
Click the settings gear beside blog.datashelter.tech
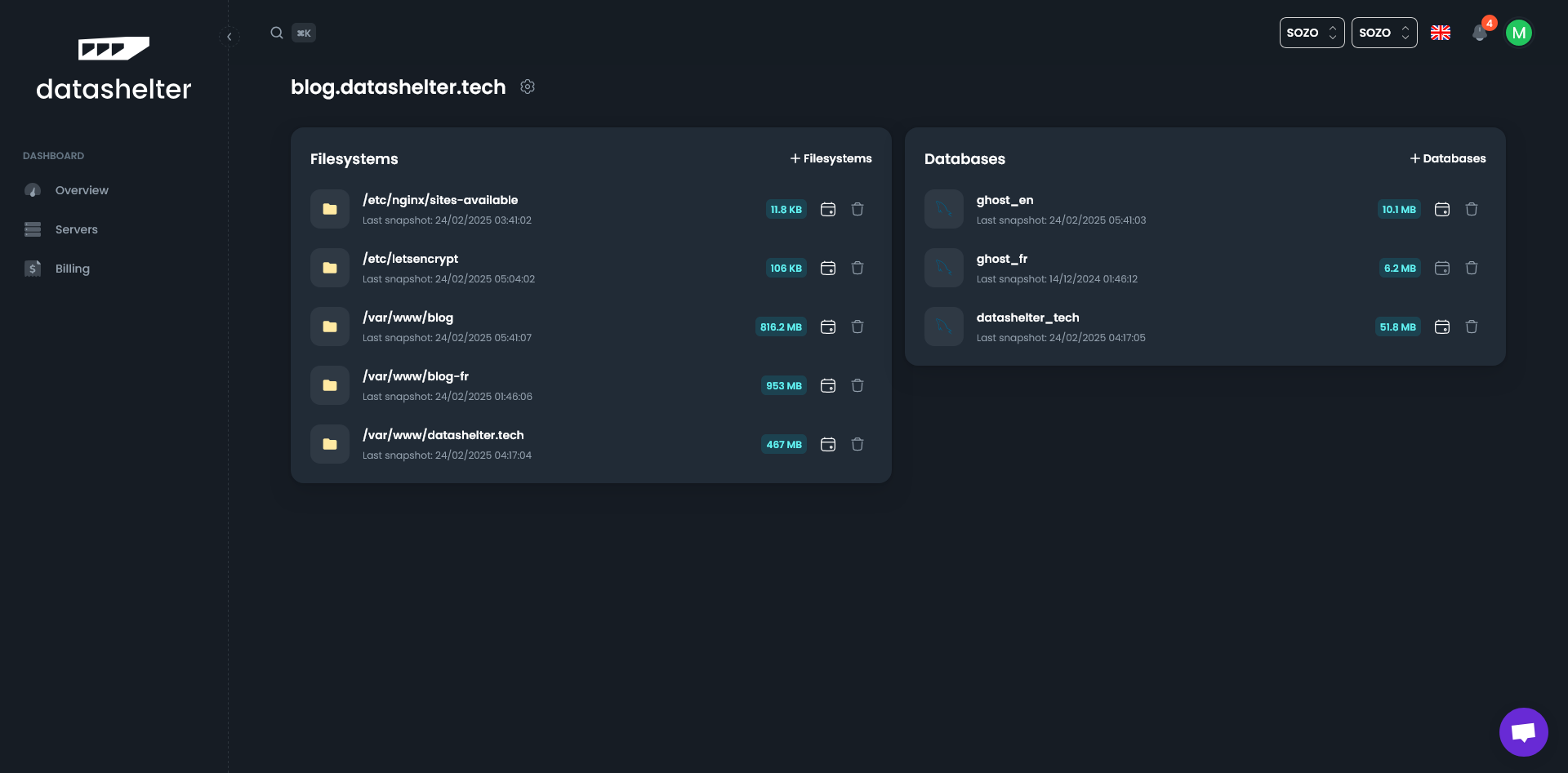coord(528,87)
